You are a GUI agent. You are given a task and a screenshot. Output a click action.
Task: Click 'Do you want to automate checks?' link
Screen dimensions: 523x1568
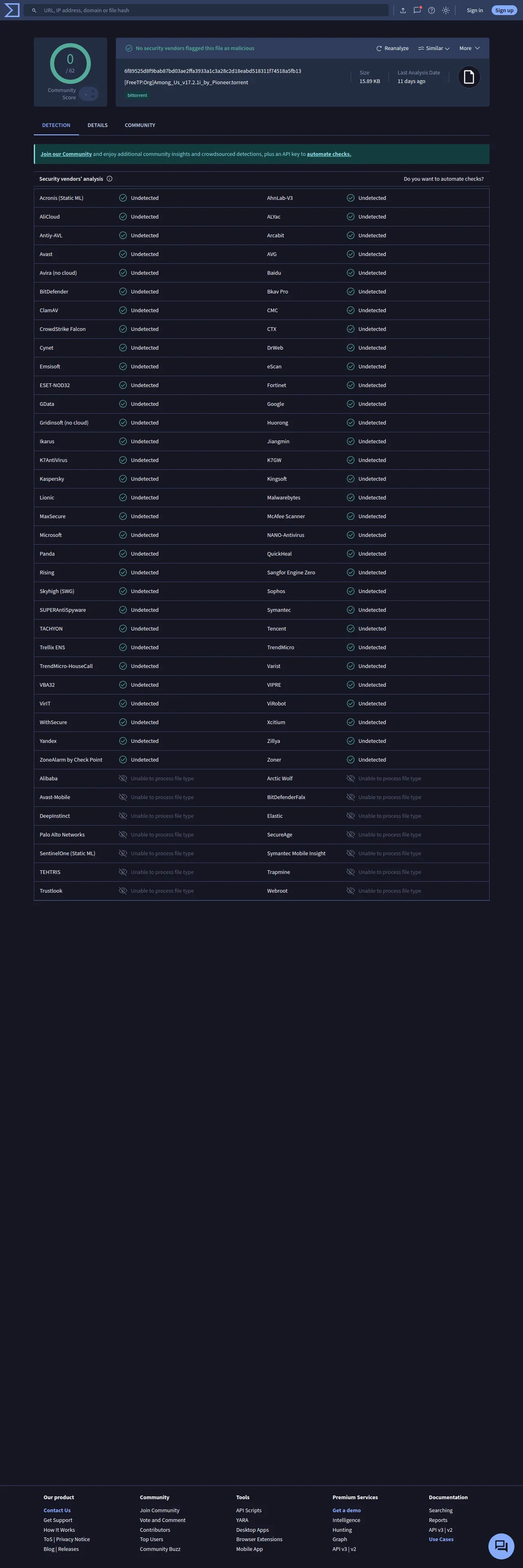(444, 179)
